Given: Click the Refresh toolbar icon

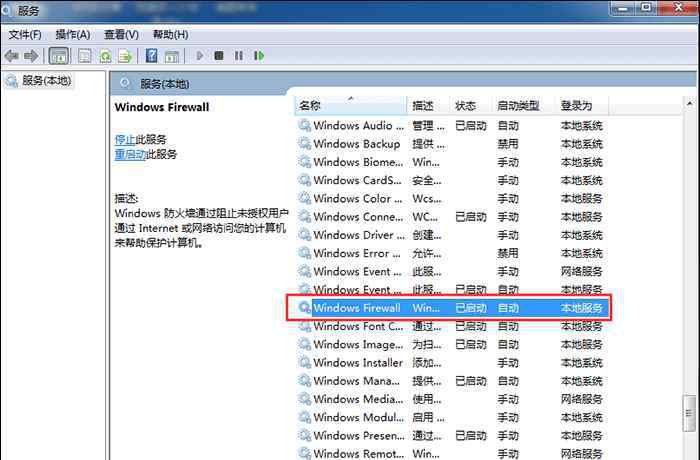Looking at the screenshot, I should (x=105, y=56).
